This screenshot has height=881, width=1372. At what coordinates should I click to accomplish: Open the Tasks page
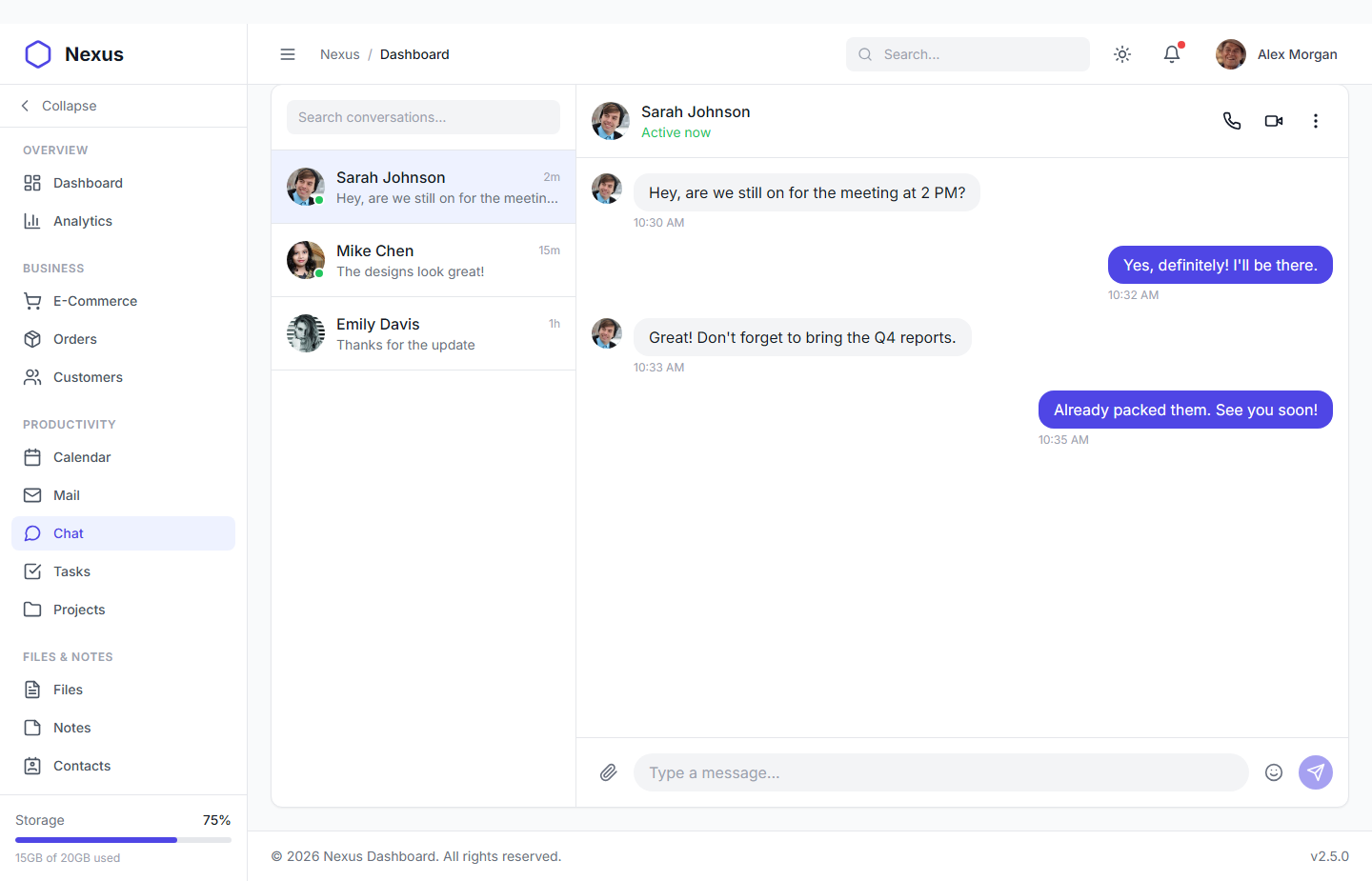point(123,571)
